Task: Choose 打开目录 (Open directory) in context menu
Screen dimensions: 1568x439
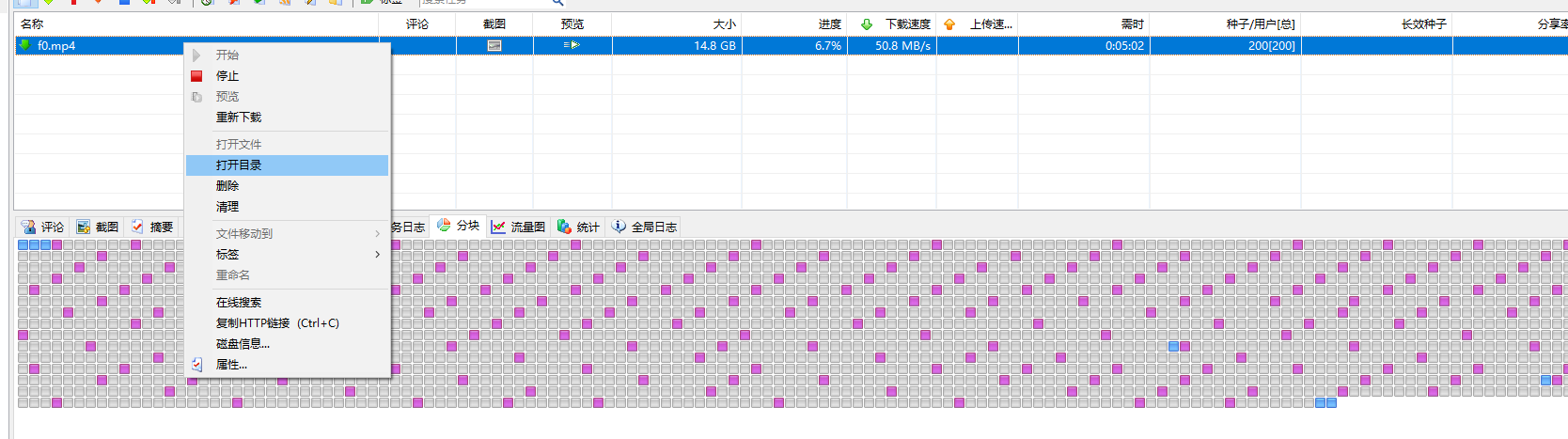Action: click(x=239, y=165)
